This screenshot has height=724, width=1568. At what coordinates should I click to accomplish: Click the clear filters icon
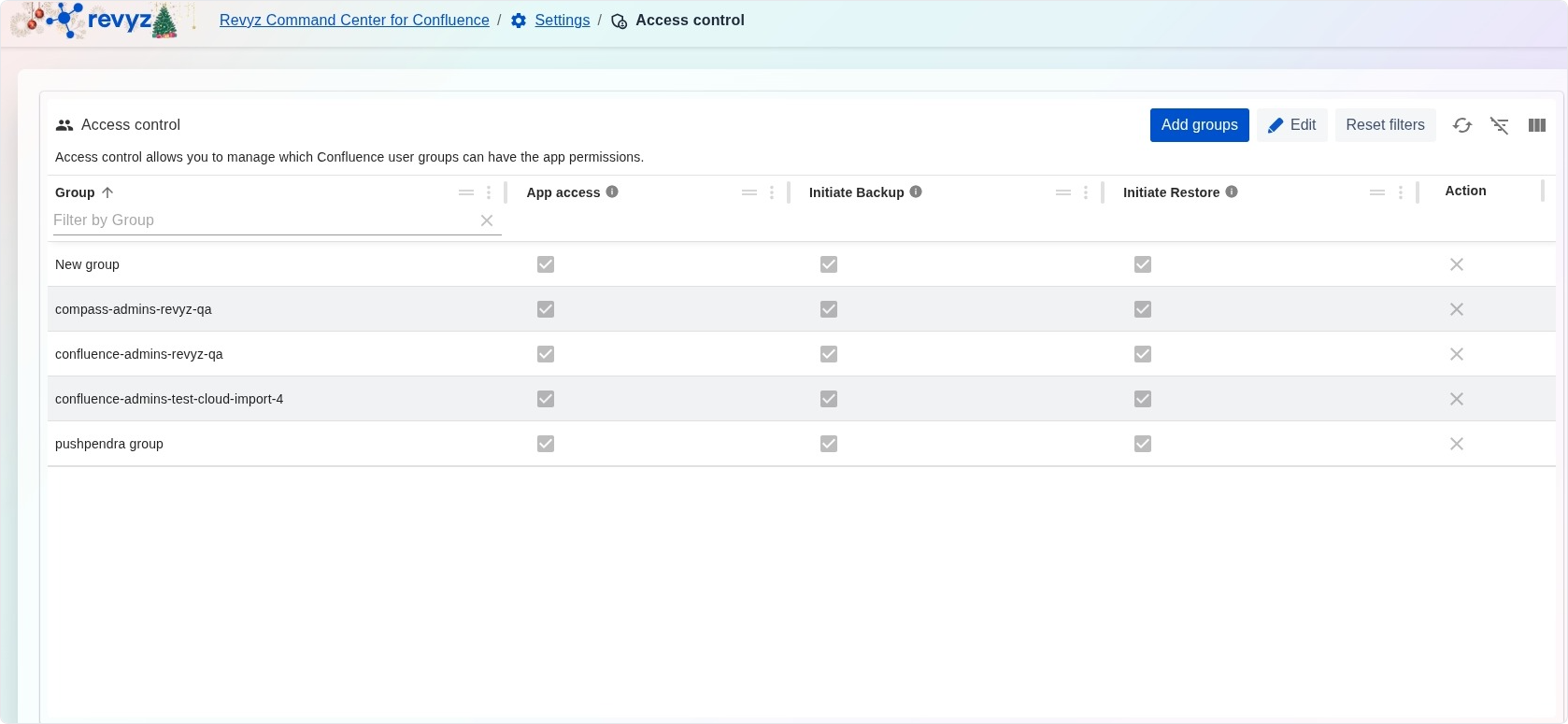tap(1499, 125)
